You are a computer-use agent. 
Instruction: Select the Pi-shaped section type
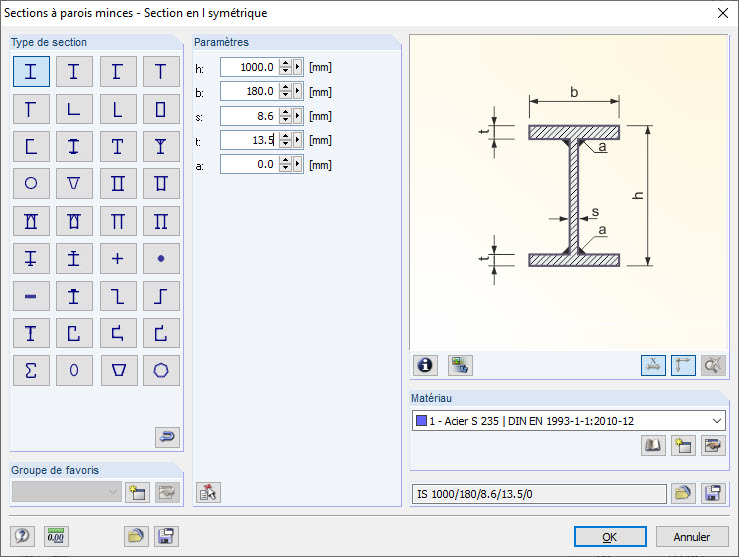118,221
